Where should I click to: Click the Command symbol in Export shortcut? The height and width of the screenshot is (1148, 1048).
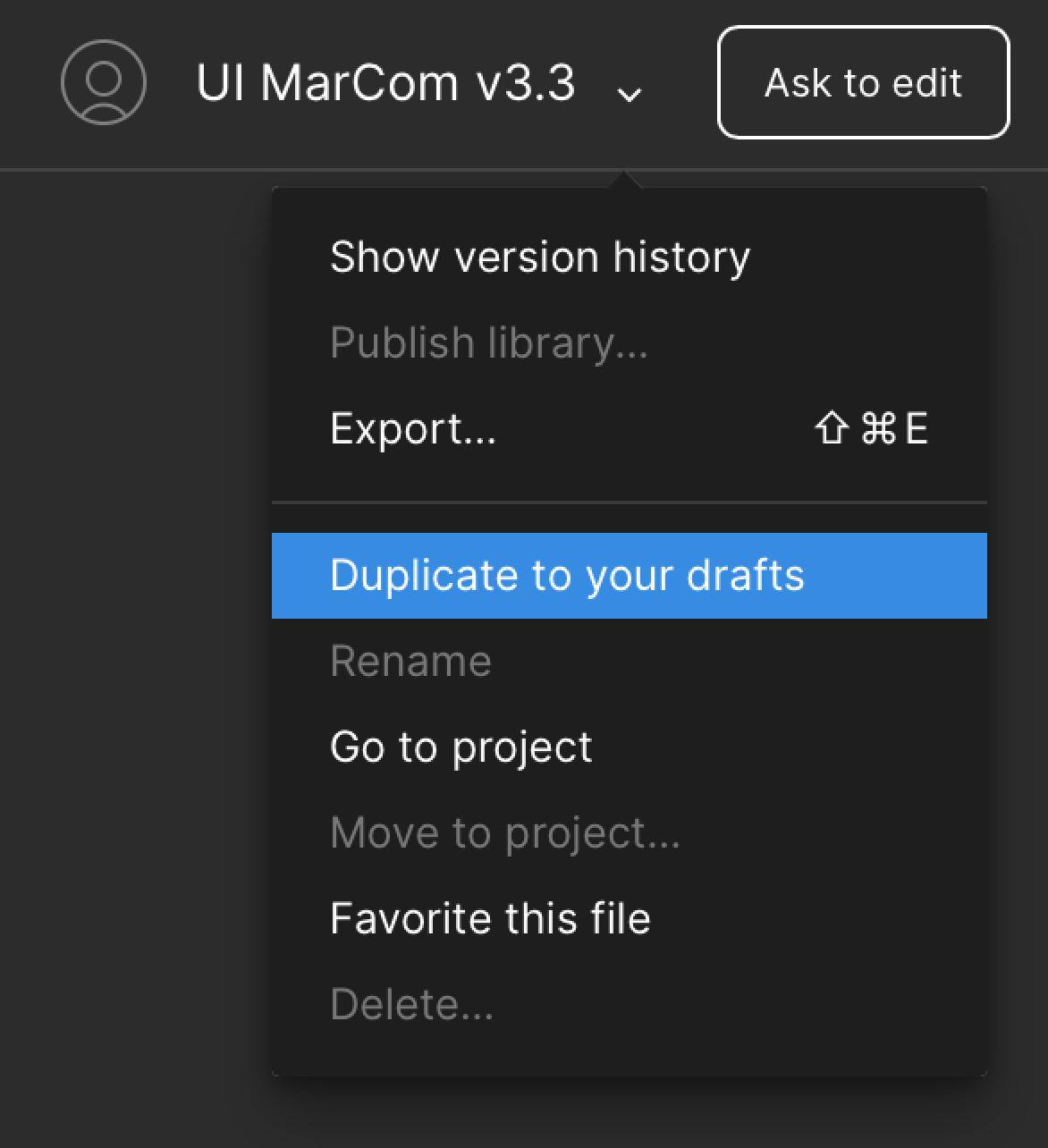pos(878,428)
